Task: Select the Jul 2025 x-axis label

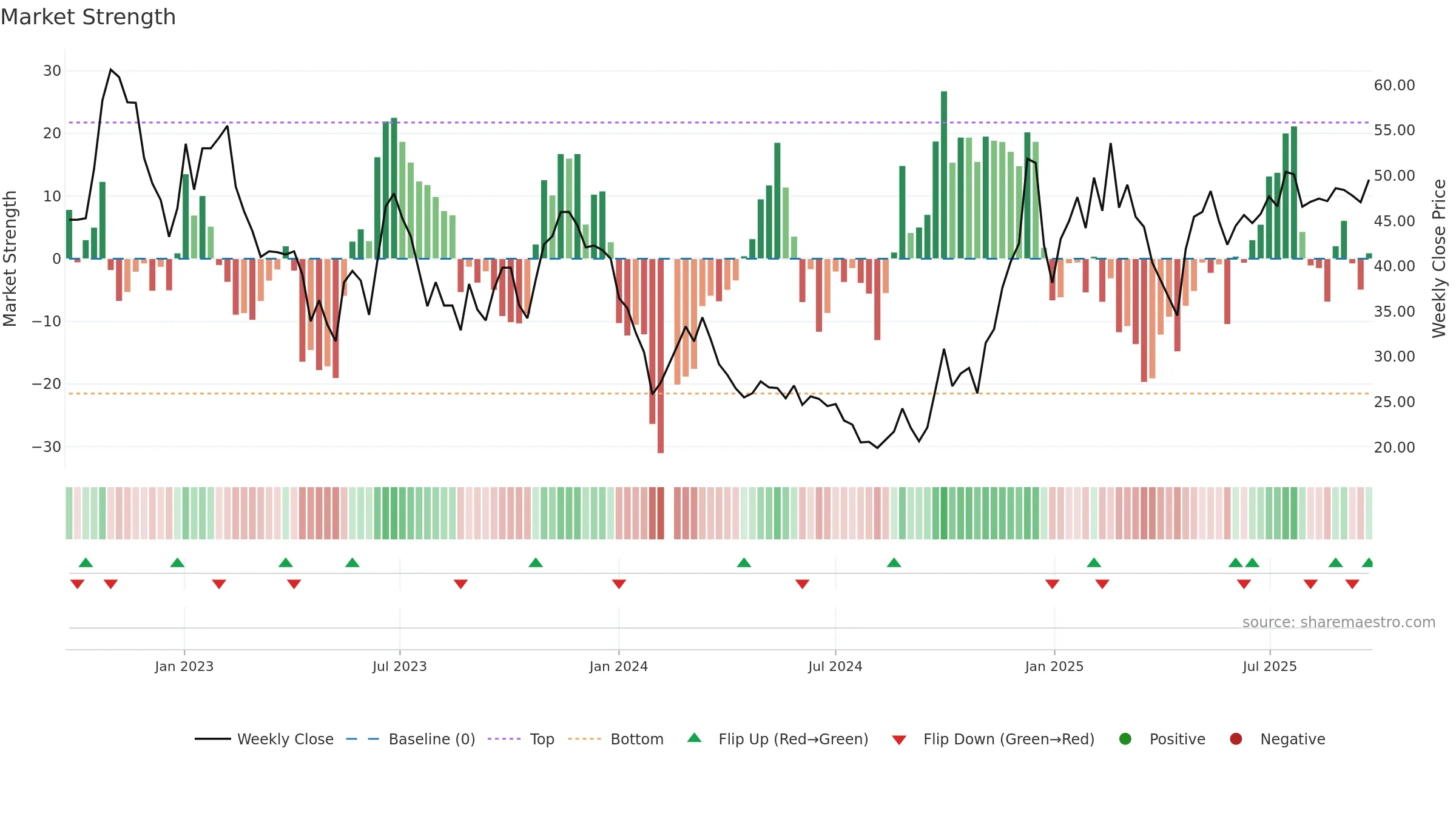Action: [1270, 666]
